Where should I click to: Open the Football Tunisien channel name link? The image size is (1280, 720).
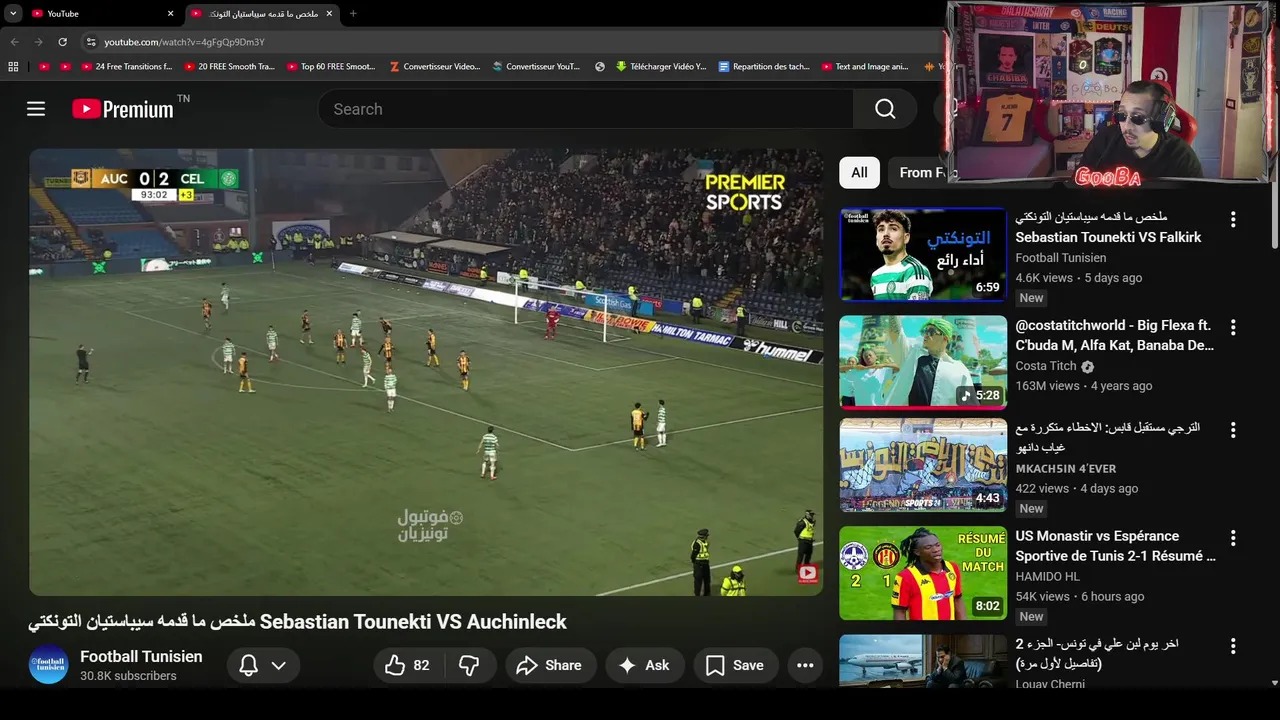coord(141,656)
